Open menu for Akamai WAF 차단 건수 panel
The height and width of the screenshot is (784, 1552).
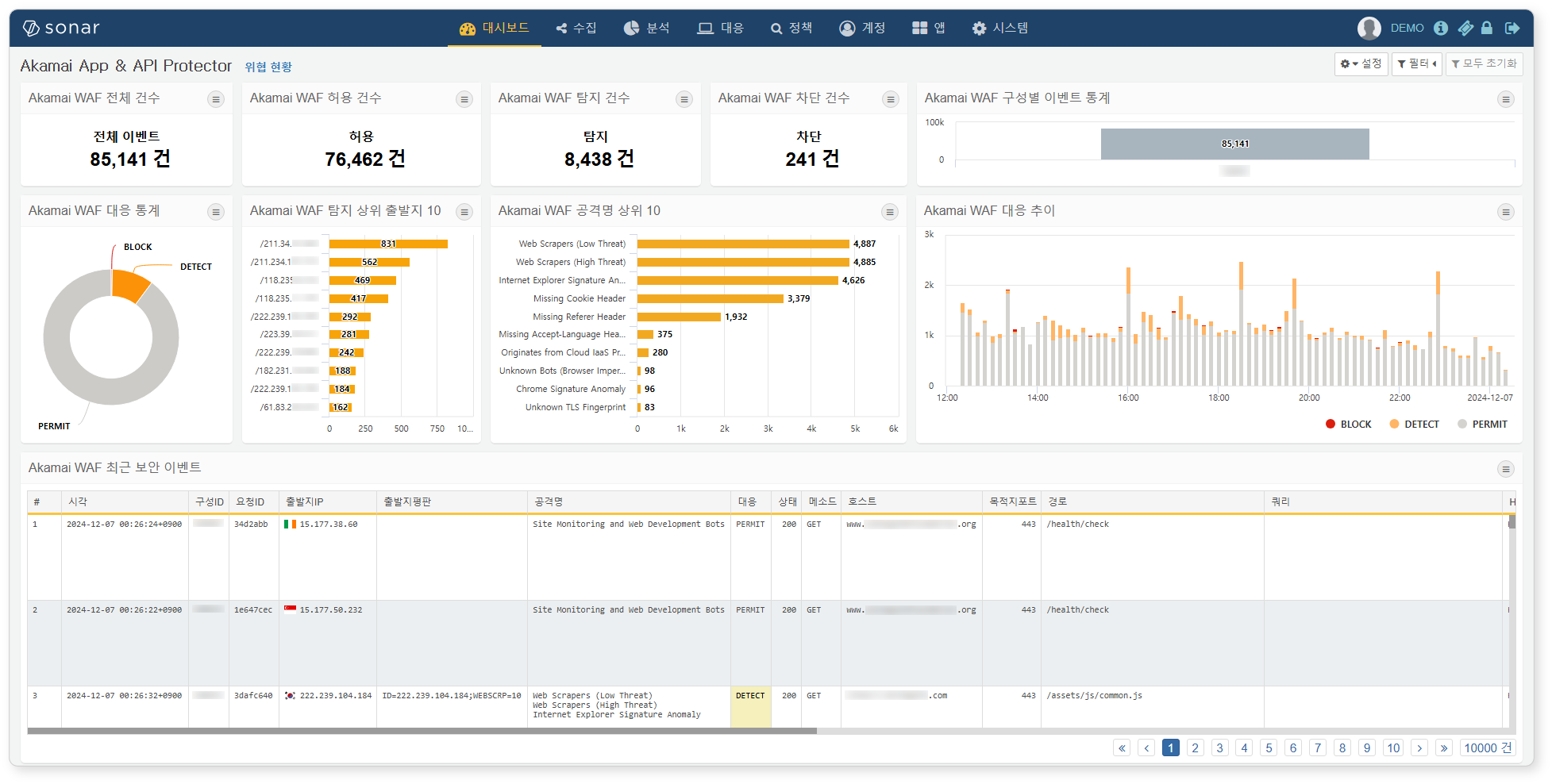[x=891, y=99]
